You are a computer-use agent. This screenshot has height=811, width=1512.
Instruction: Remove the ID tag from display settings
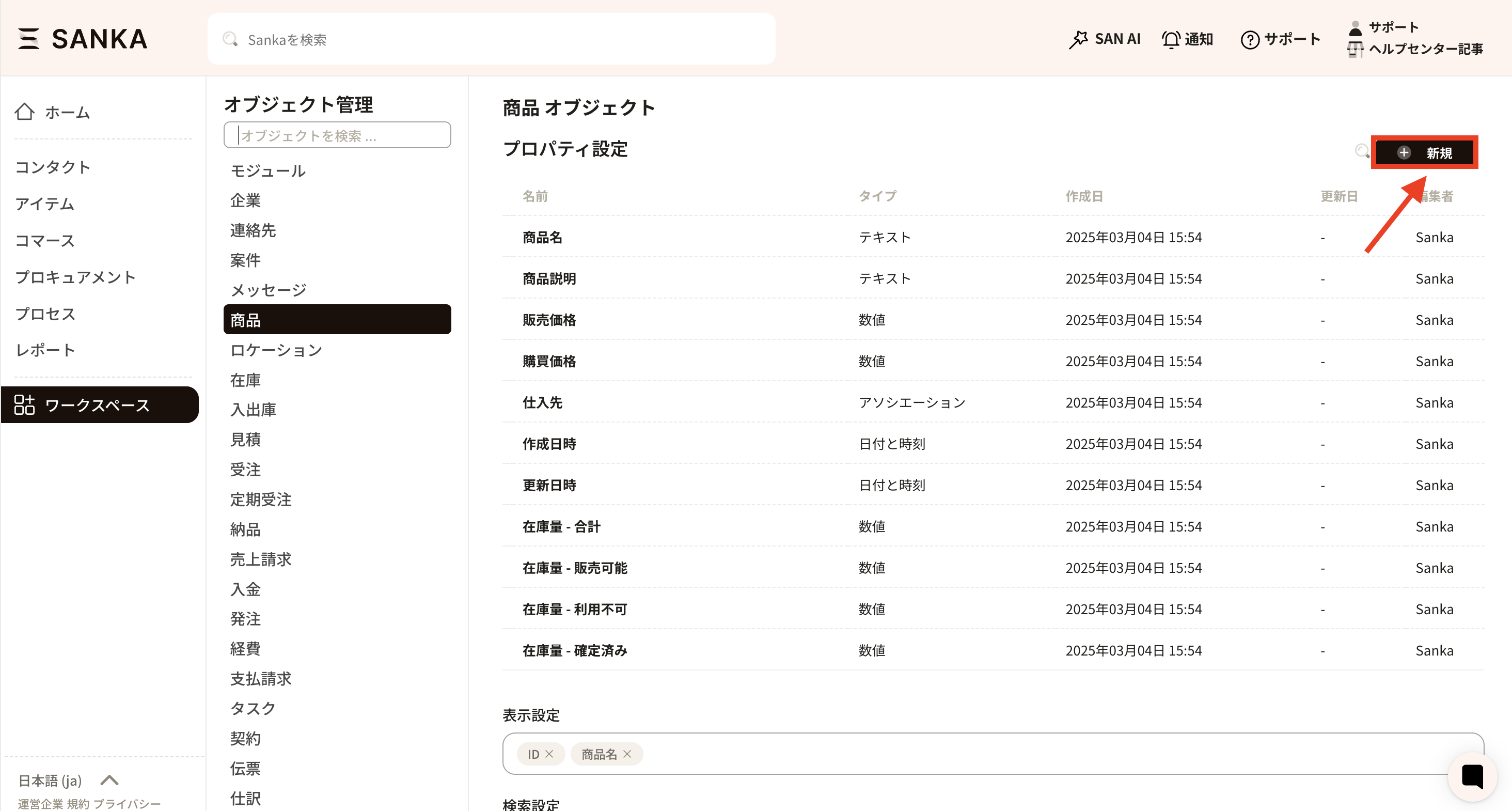(549, 754)
